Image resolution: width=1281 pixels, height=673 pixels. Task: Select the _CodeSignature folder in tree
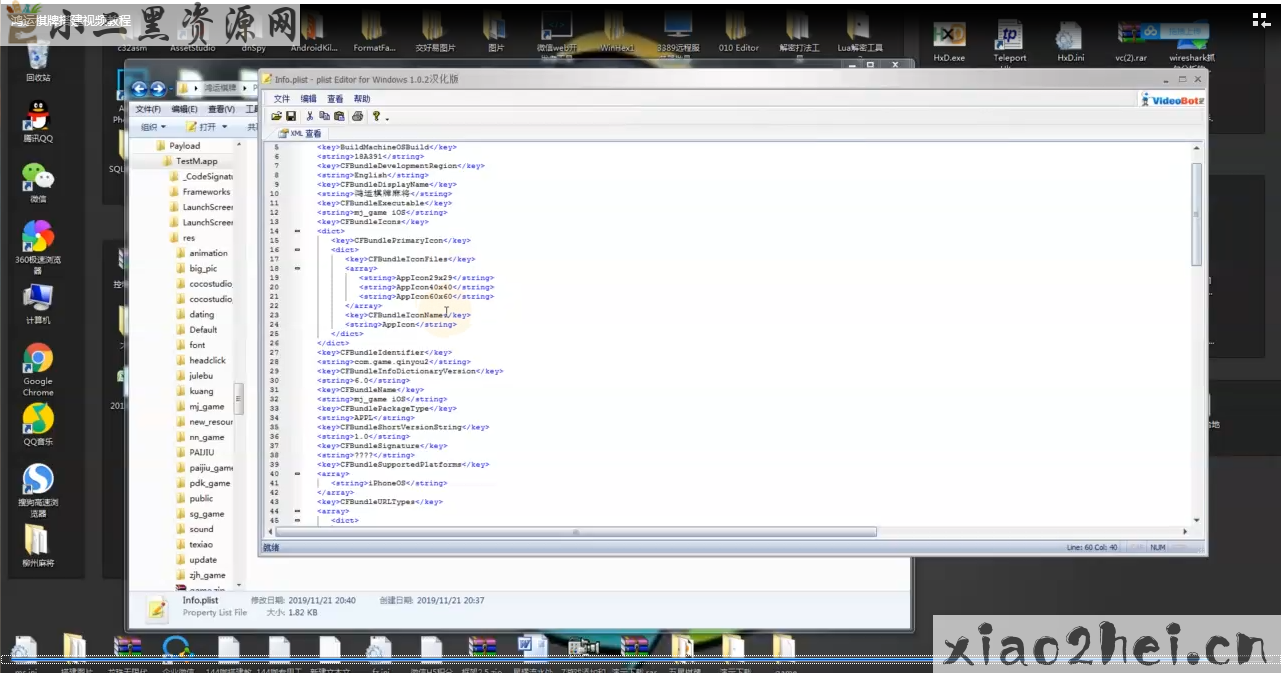(x=200, y=177)
